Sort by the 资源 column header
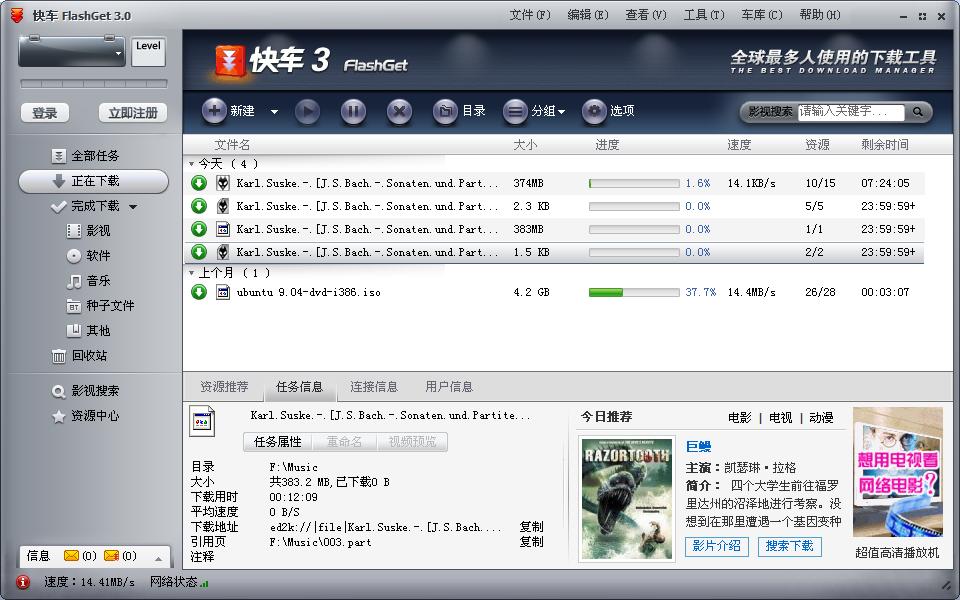The width and height of the screenshot is (960, 600). tap(817, 145)
